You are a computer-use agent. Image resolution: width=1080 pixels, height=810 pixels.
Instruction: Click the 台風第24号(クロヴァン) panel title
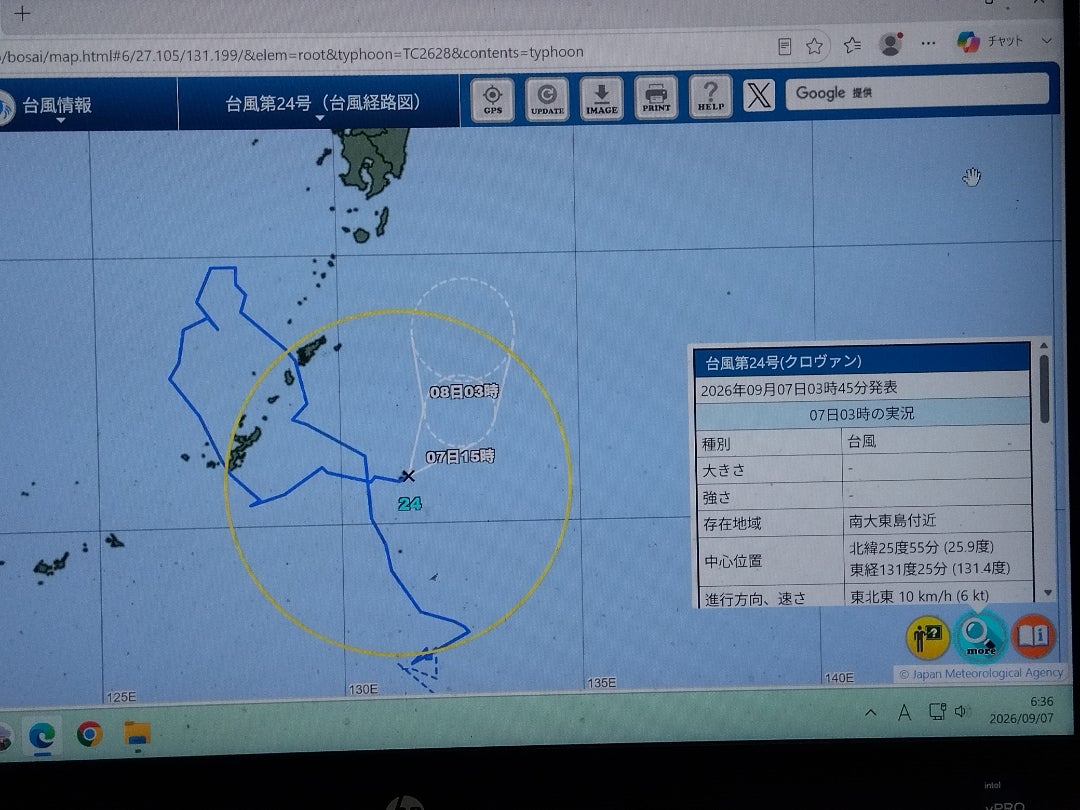click(x=783, y=362)
